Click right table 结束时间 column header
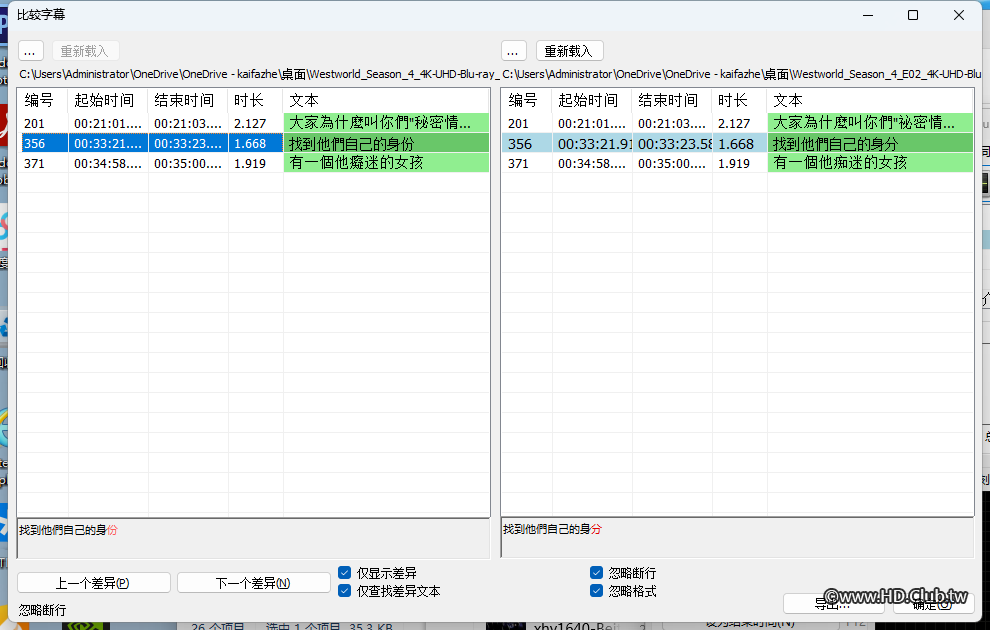990x630 pixels. point(672,100)
